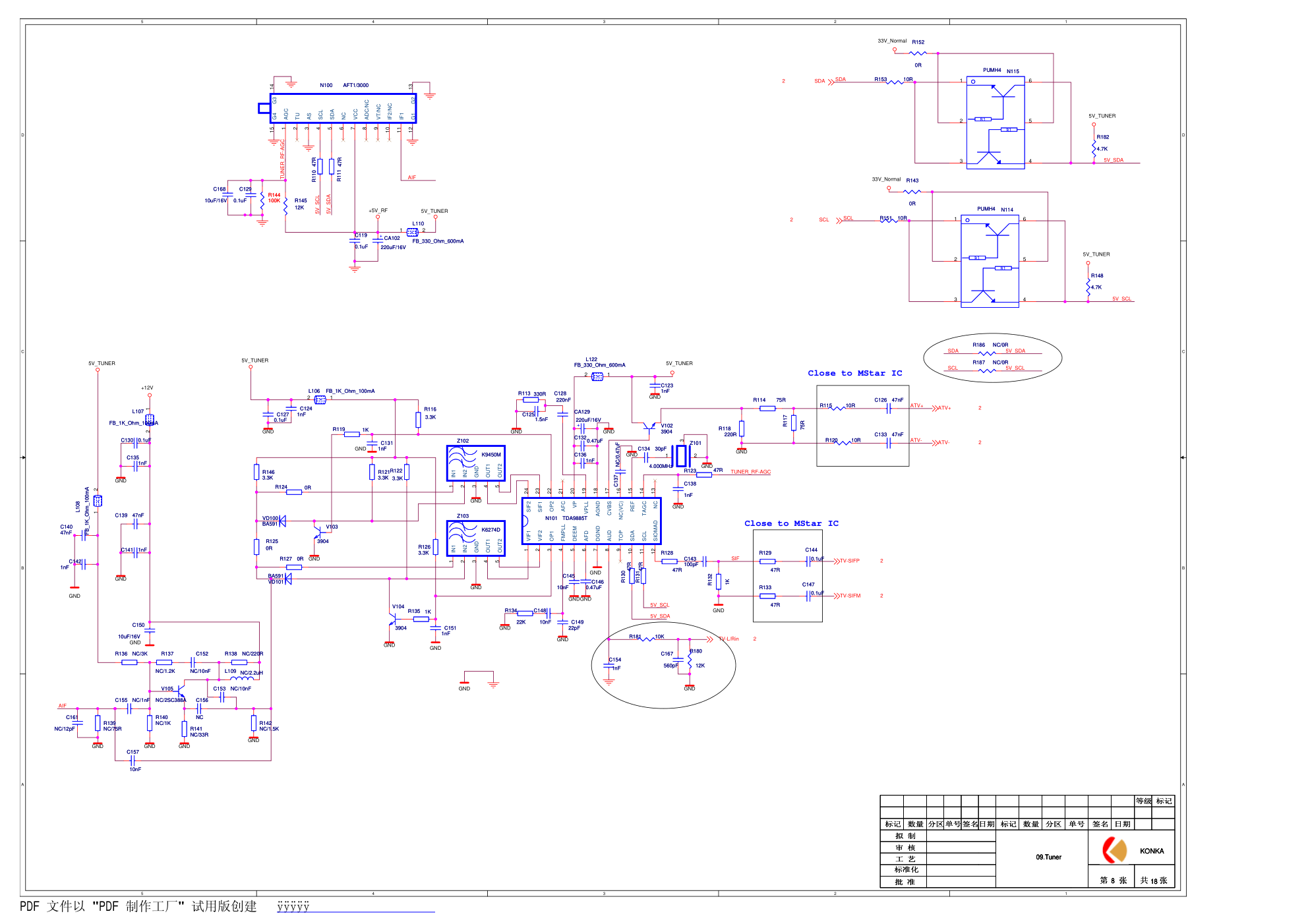This screenshot has height=924, width=1308.
Task: Click the 5V_SCL net label near R148
Action: click(1121, 299)
